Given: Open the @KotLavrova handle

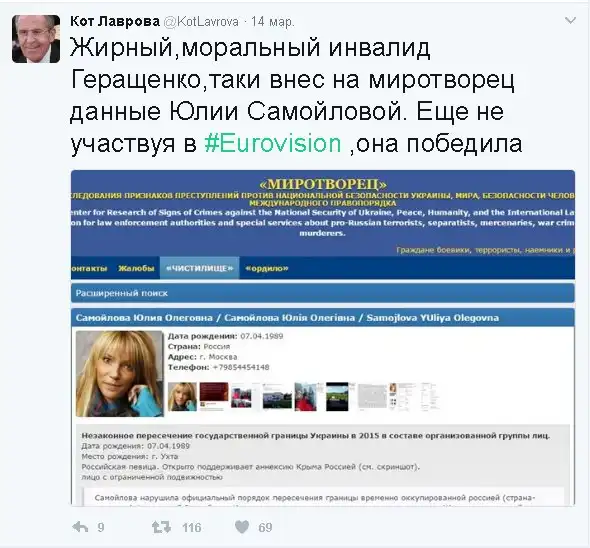Looking at the screenshot, I should (x=202, y=22).
